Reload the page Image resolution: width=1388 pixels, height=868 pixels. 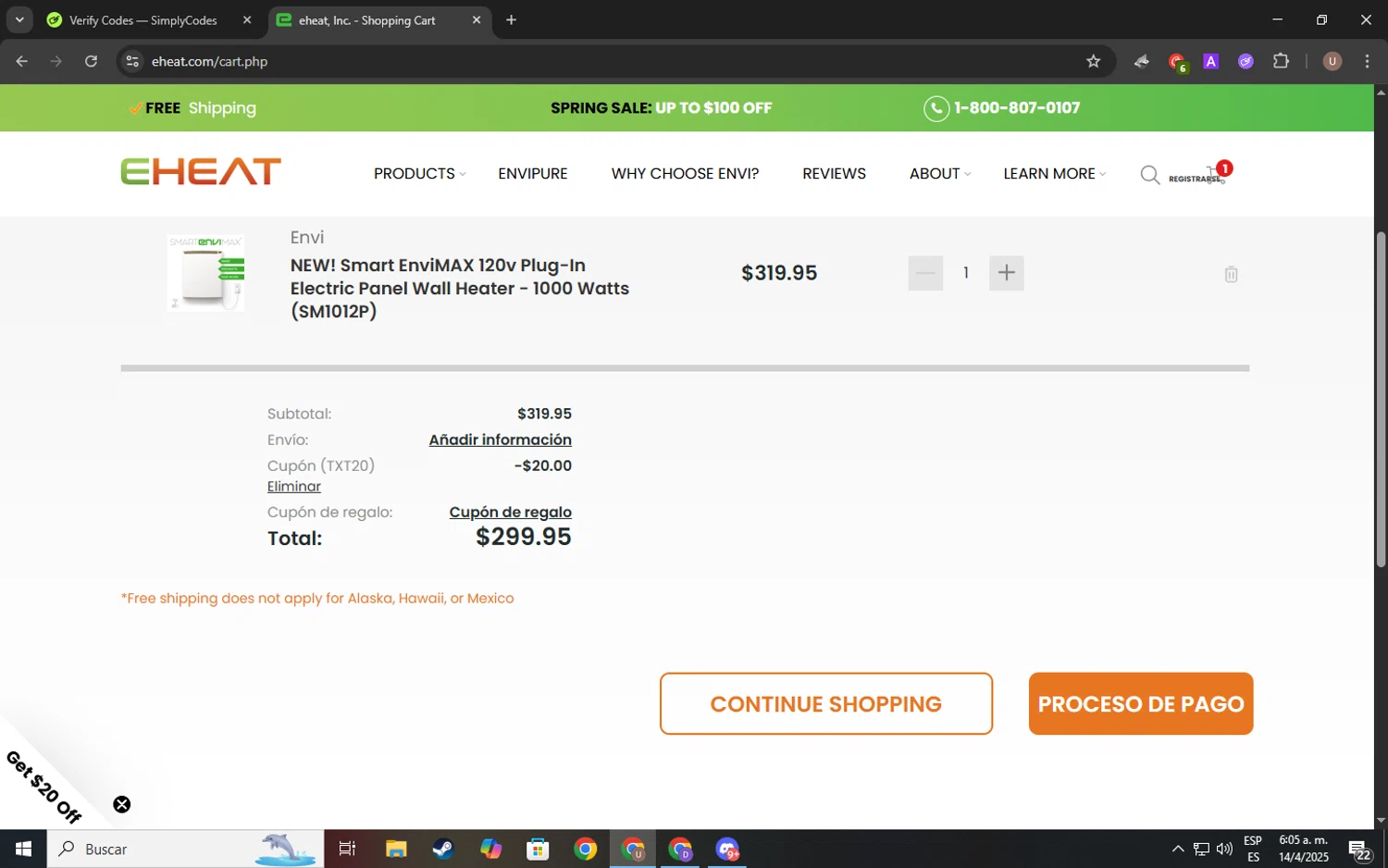point(91,61)
